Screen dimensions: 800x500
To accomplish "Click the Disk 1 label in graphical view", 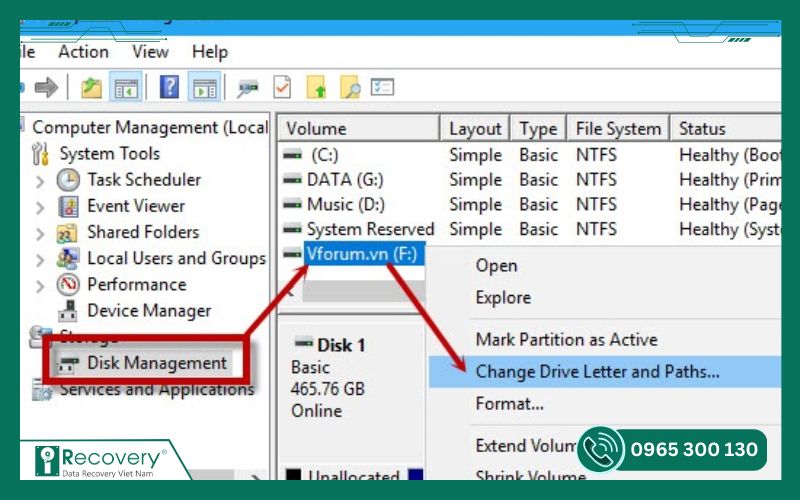I will [341, 345].
